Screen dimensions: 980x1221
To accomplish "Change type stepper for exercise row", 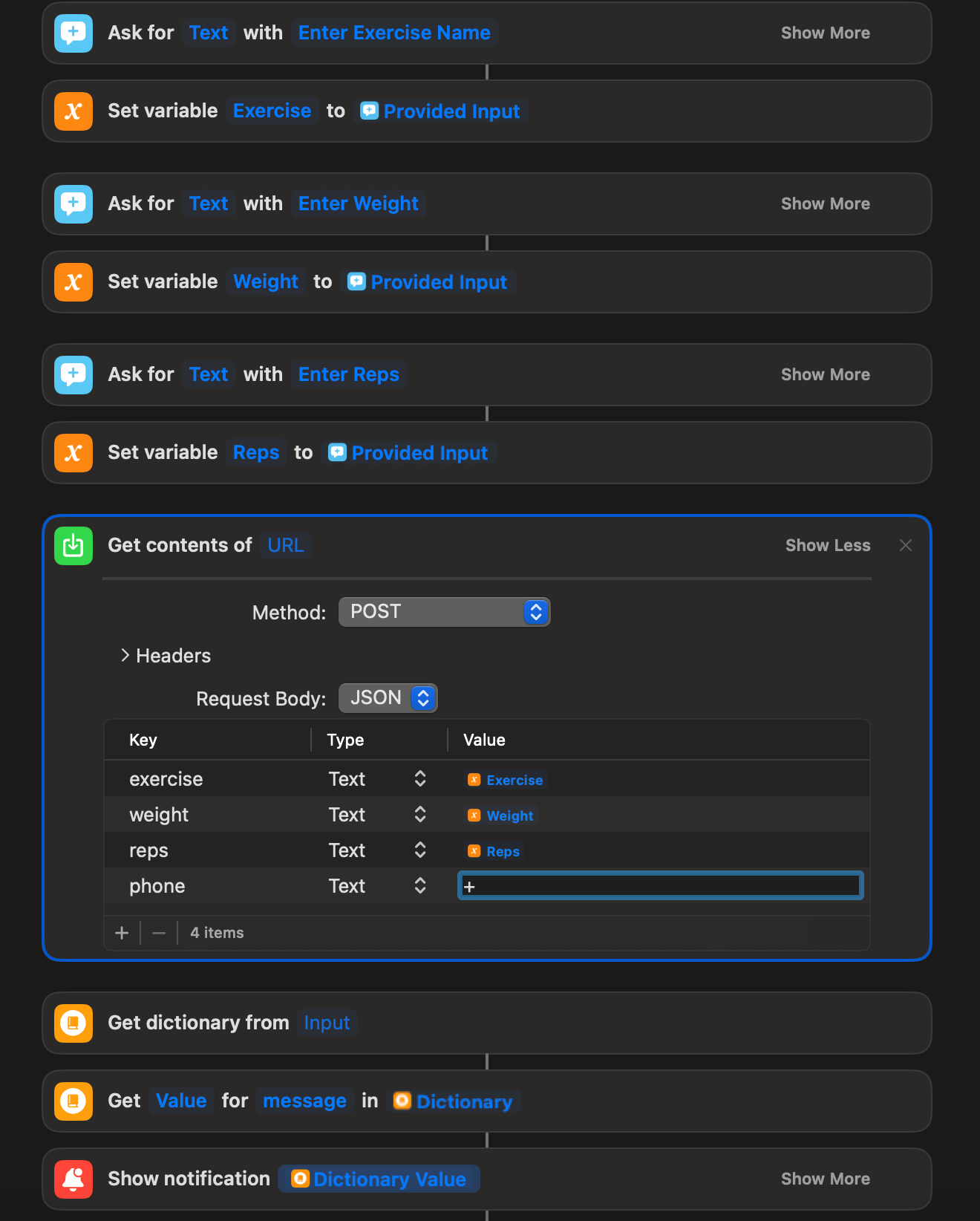I will 419,779.
